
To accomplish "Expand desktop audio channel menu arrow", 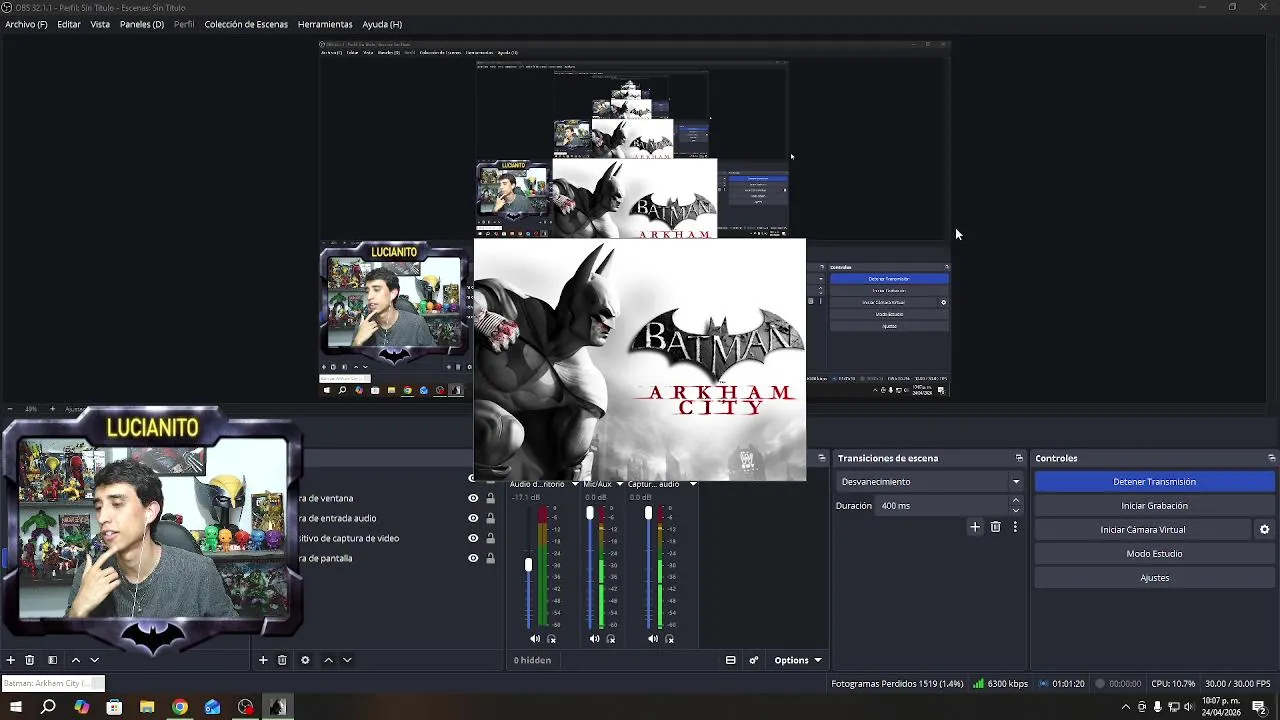I will (574, 485).
